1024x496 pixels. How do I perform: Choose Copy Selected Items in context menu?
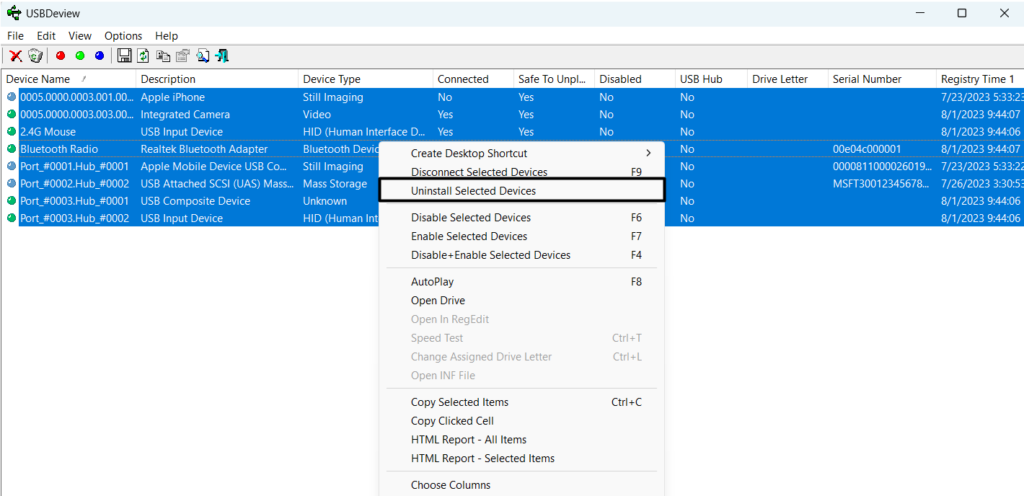[459, 402]
